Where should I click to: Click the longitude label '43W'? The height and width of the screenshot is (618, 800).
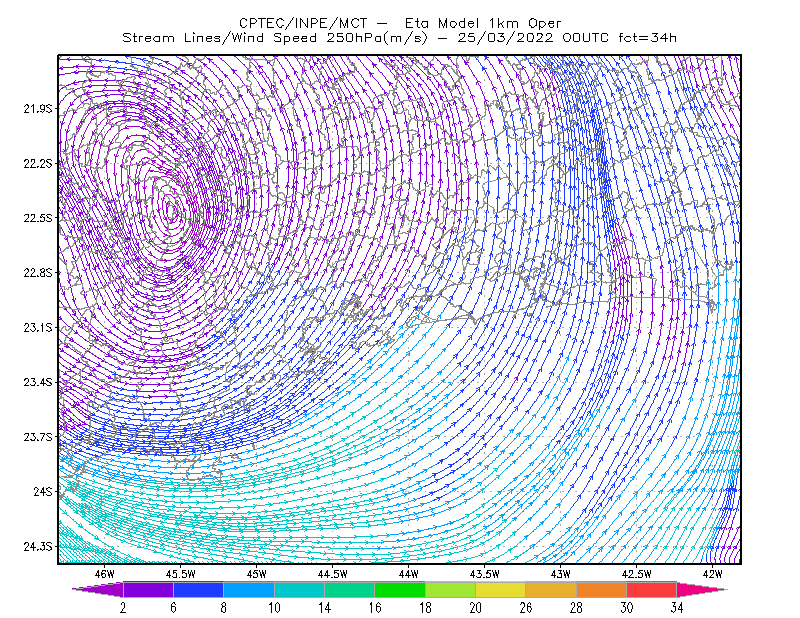coord(561,574)
